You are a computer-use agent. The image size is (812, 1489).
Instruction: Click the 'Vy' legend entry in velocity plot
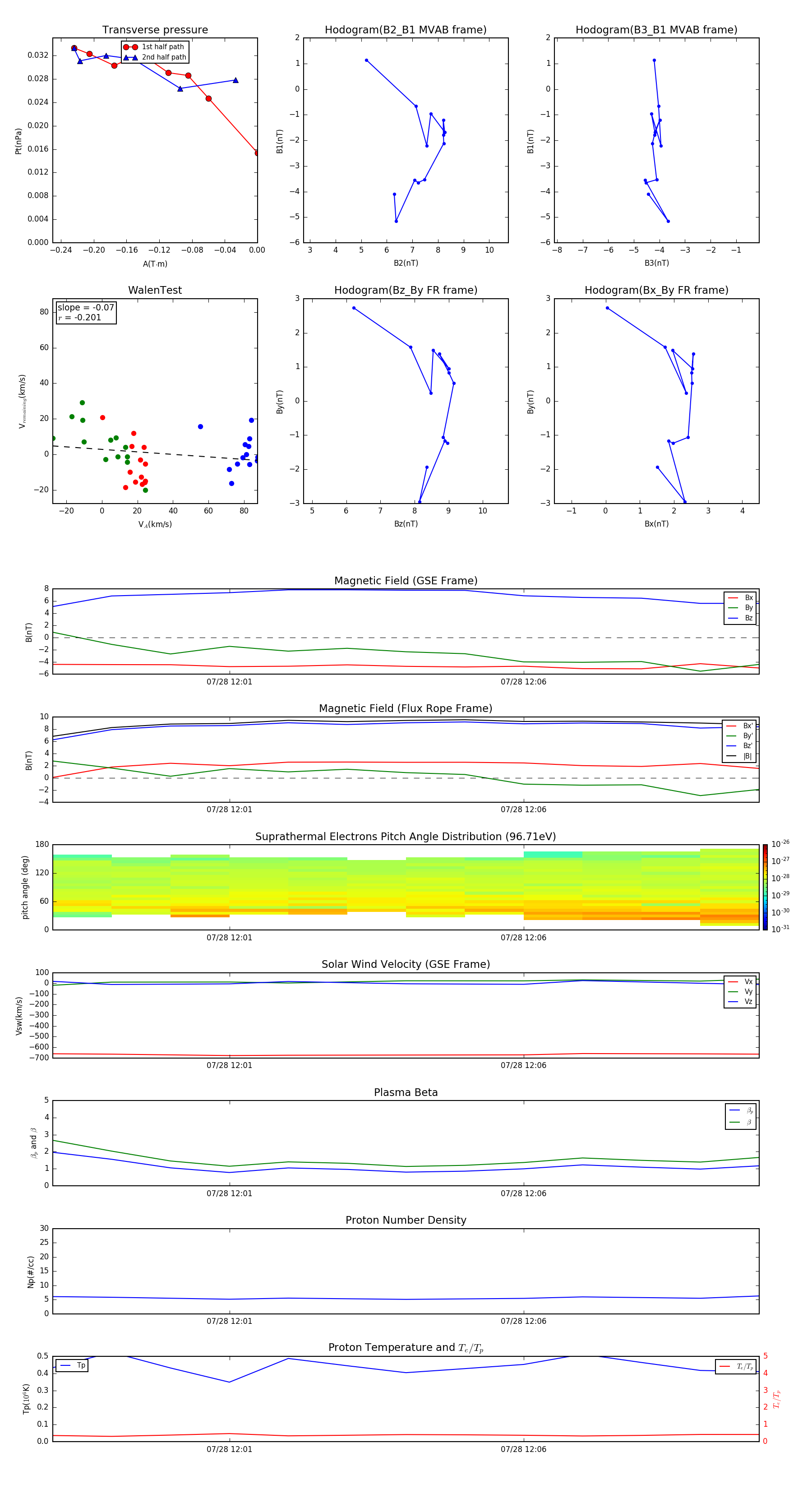[740, 992]
